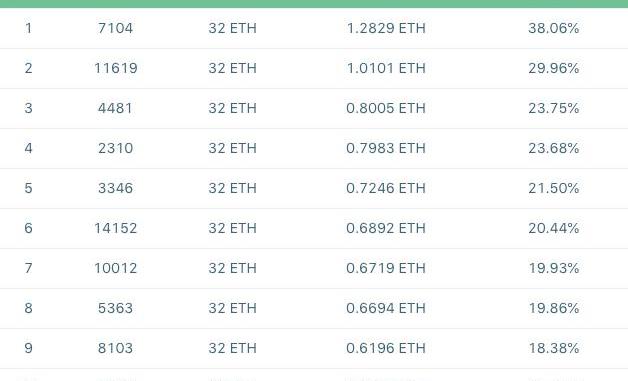Open validator index 8103
The height and width of the screenshot is (381, 628).
pyautogui.click(x=115, y=348)
